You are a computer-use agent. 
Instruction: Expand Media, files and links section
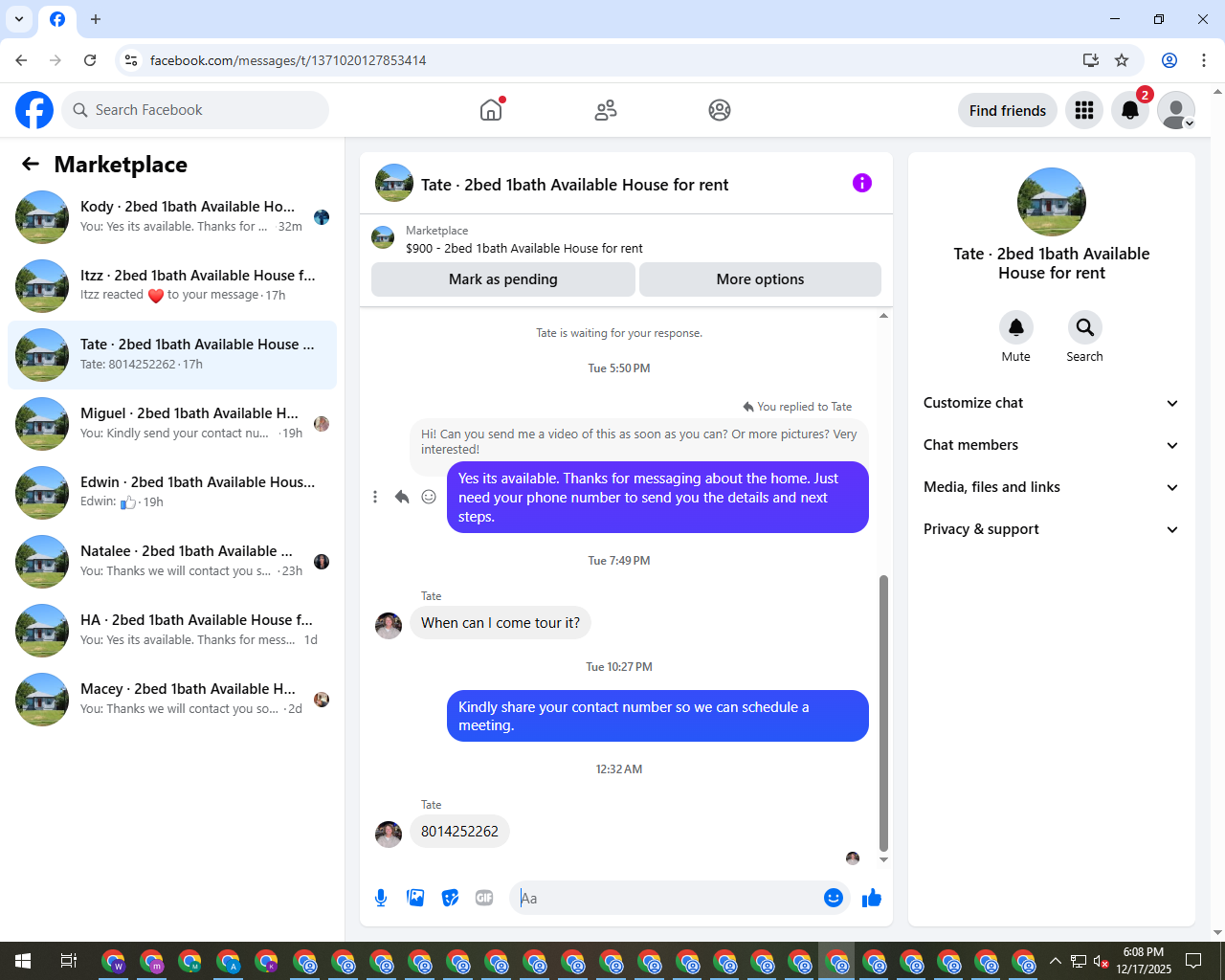tap(1052, 487)
